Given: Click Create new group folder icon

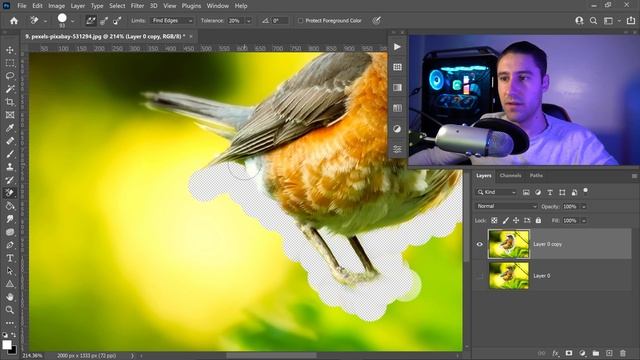Looking at the screenshot, I should (596, 353).
